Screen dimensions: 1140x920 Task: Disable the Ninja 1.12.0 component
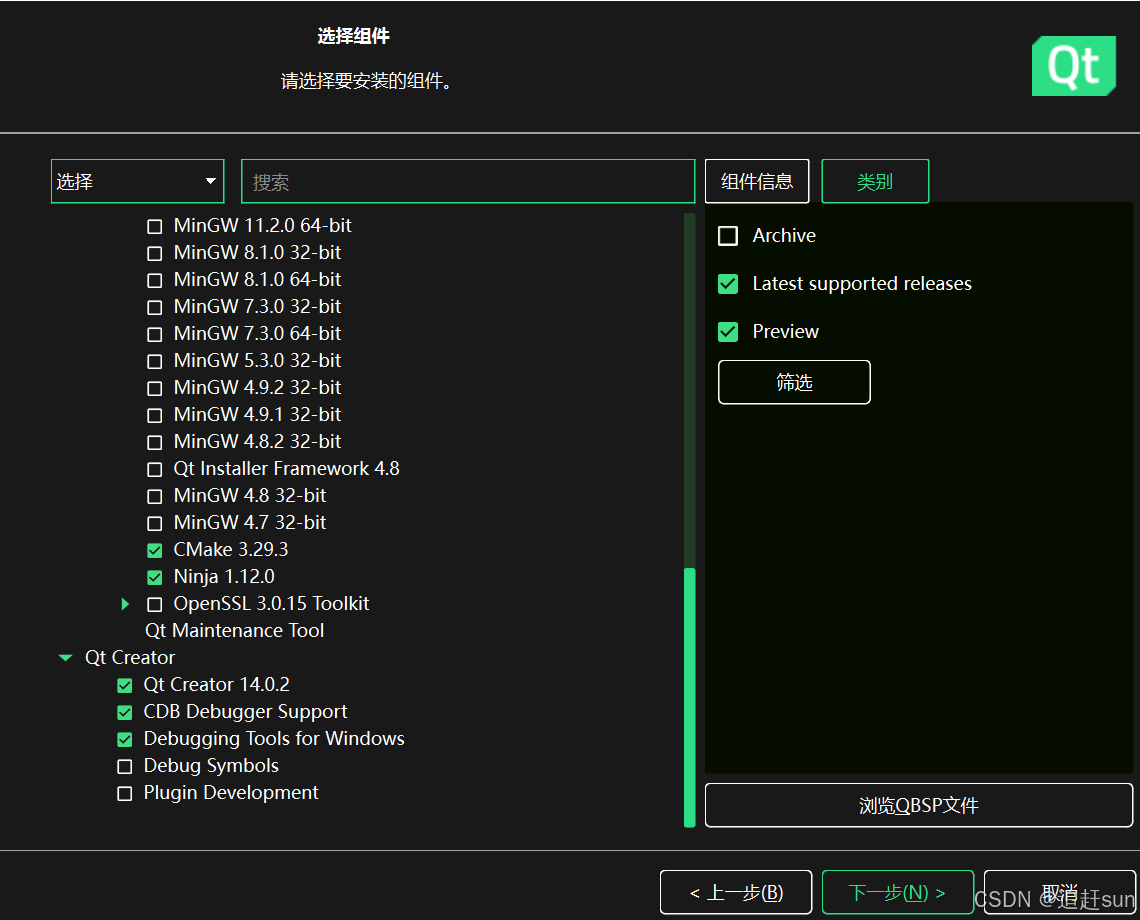(x=155, y=577)
